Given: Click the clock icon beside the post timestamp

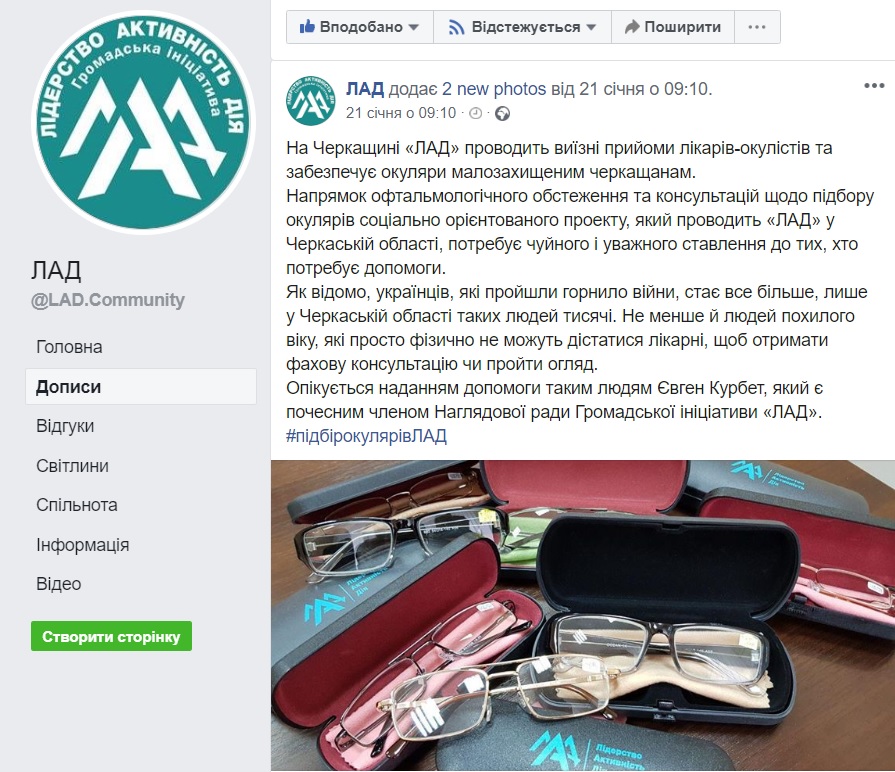Looking at the screenshot, I should (475, 114).
